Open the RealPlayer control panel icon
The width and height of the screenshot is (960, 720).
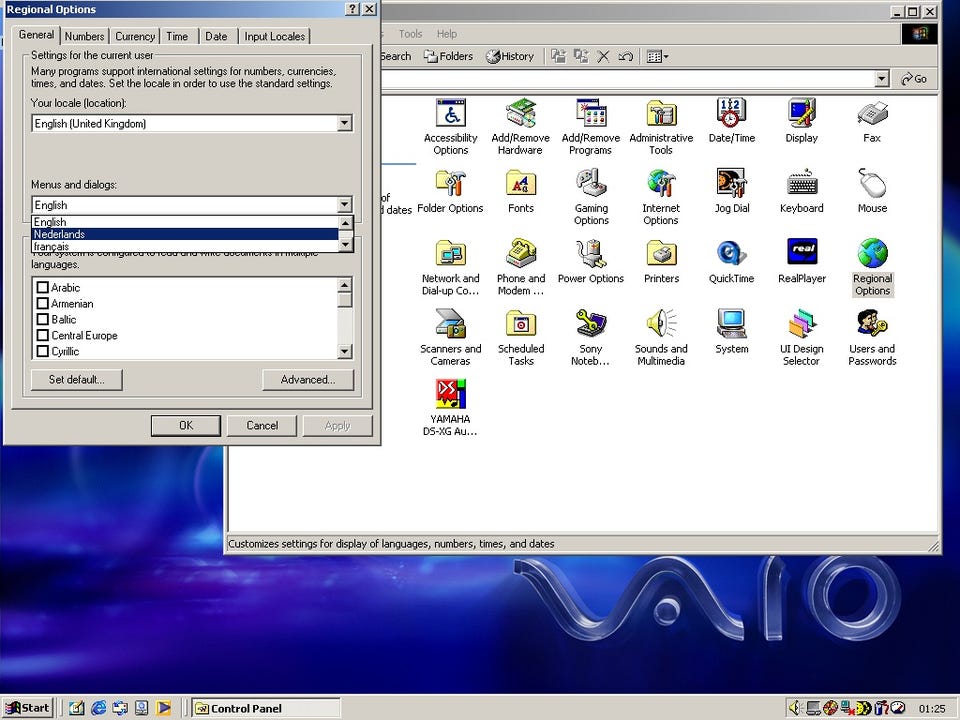point(802,261)
